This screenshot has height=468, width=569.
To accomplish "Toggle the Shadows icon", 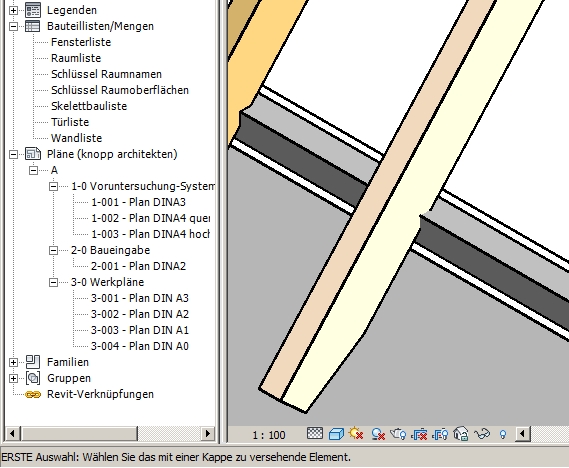I will coord(378,434).
